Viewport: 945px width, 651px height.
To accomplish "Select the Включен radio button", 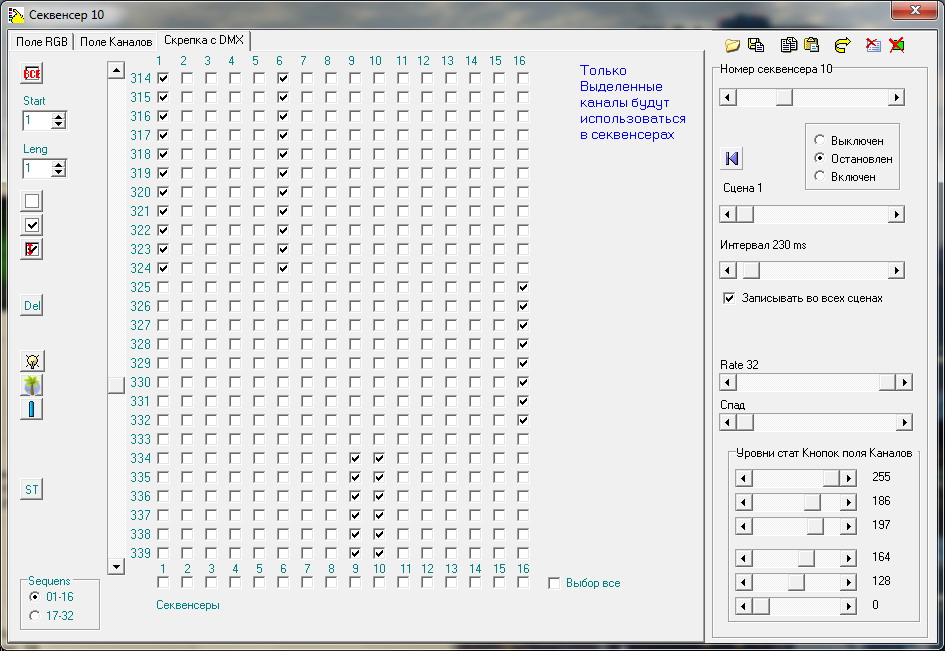I will click(819, 176).
